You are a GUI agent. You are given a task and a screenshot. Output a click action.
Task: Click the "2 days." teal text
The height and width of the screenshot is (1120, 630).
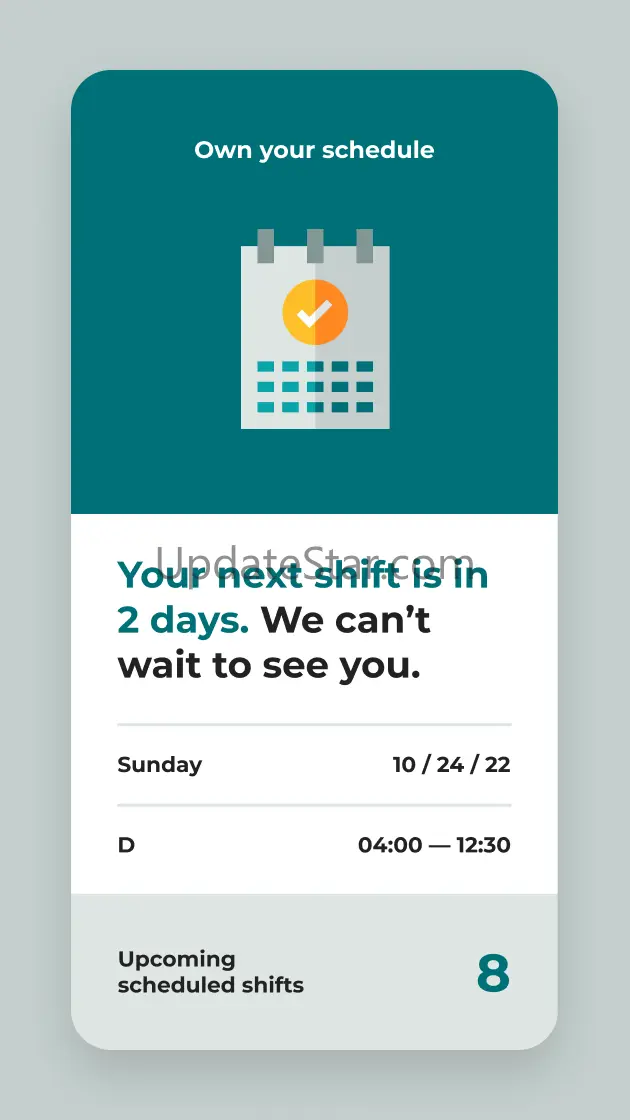click(183, 621)
